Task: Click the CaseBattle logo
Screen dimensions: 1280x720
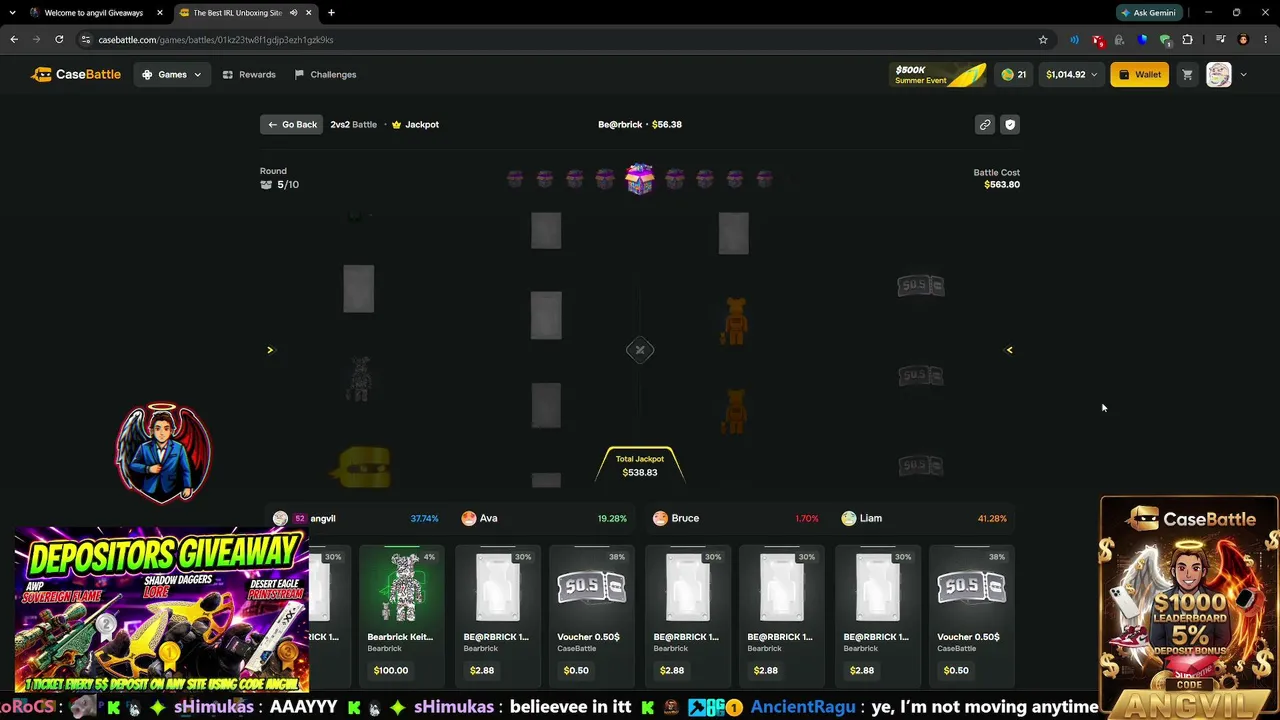Action: (76, 74)
